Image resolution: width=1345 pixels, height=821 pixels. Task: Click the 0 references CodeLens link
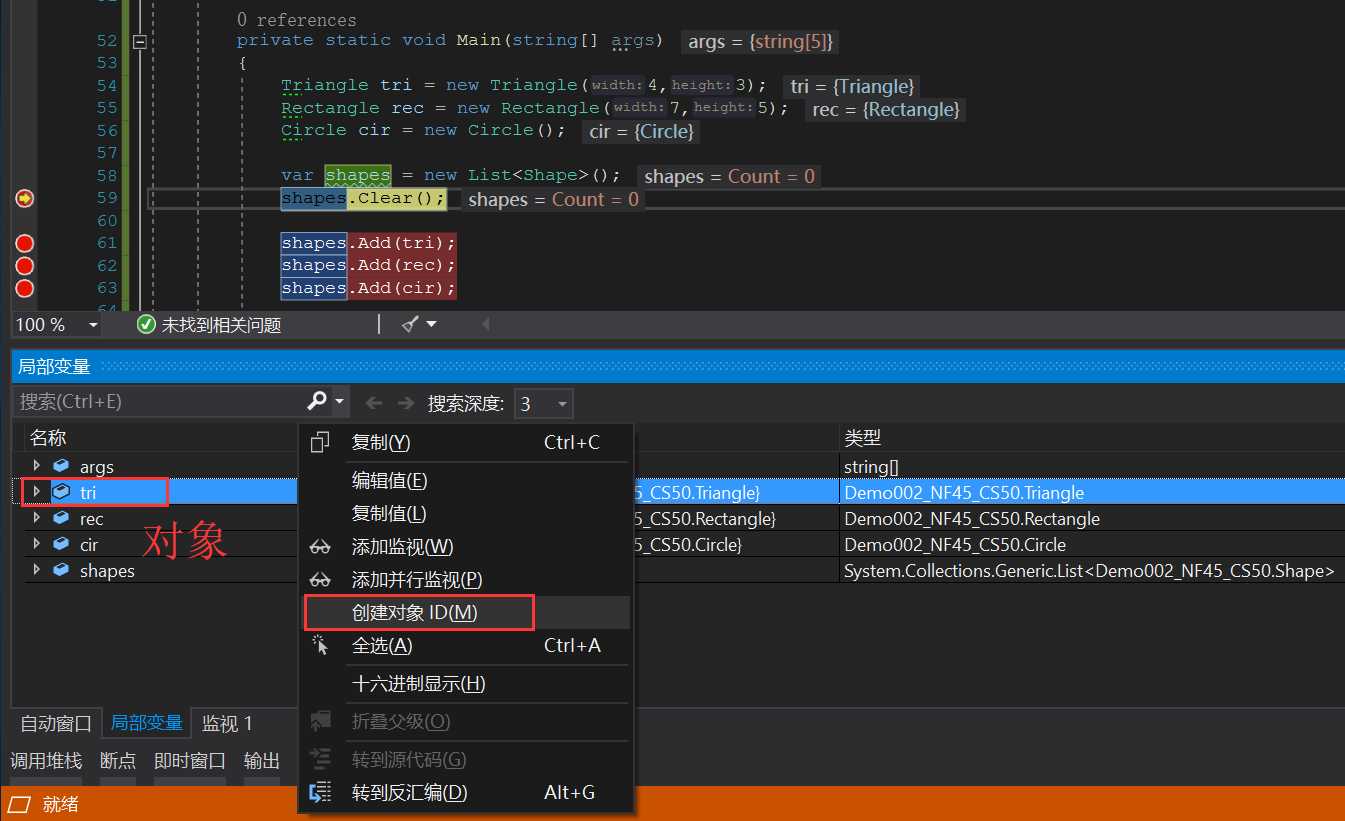(296, 20)
